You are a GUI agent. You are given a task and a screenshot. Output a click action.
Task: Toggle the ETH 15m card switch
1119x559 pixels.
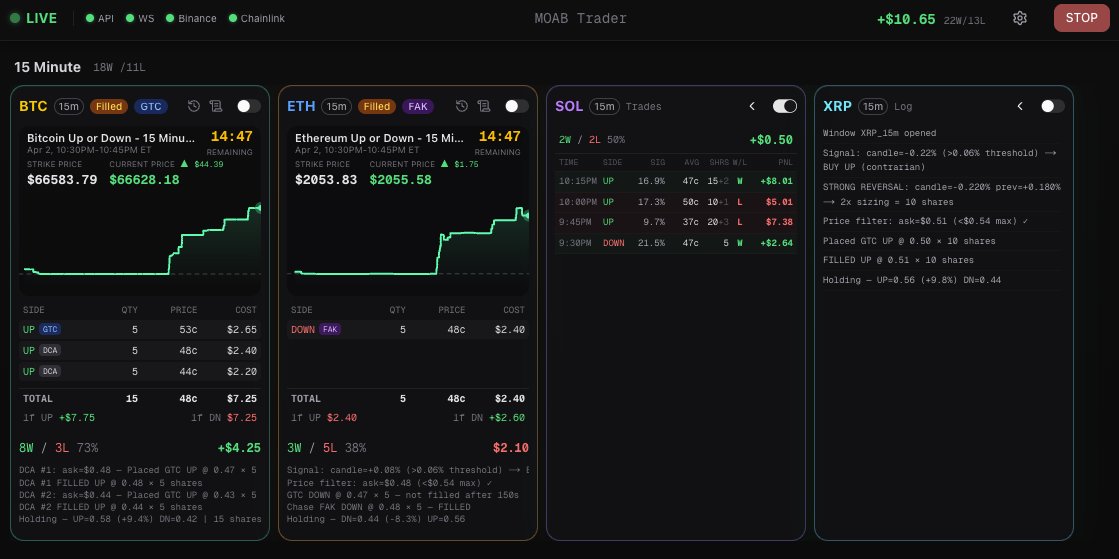(x=517, y=106)
